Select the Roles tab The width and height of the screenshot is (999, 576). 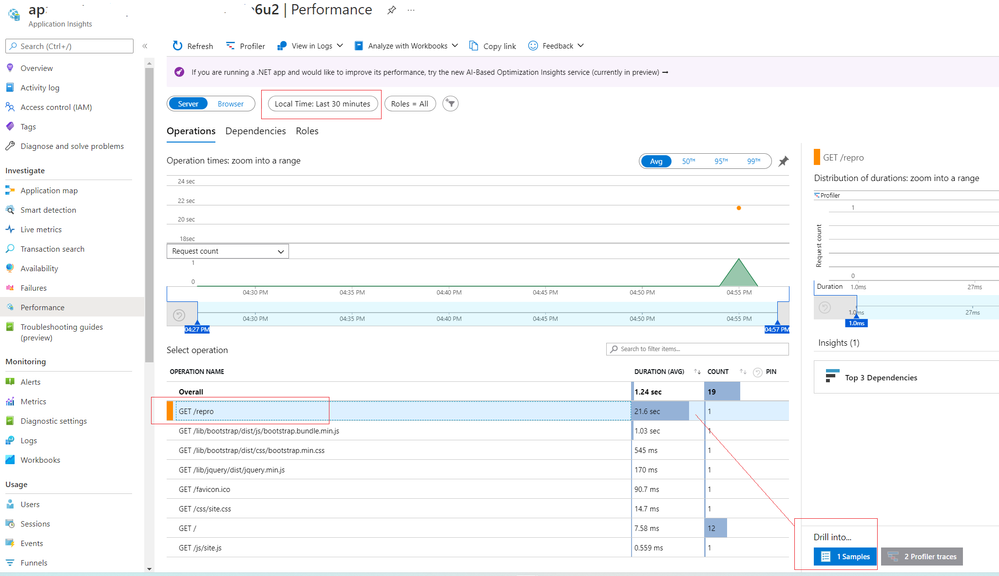[307, 131]
